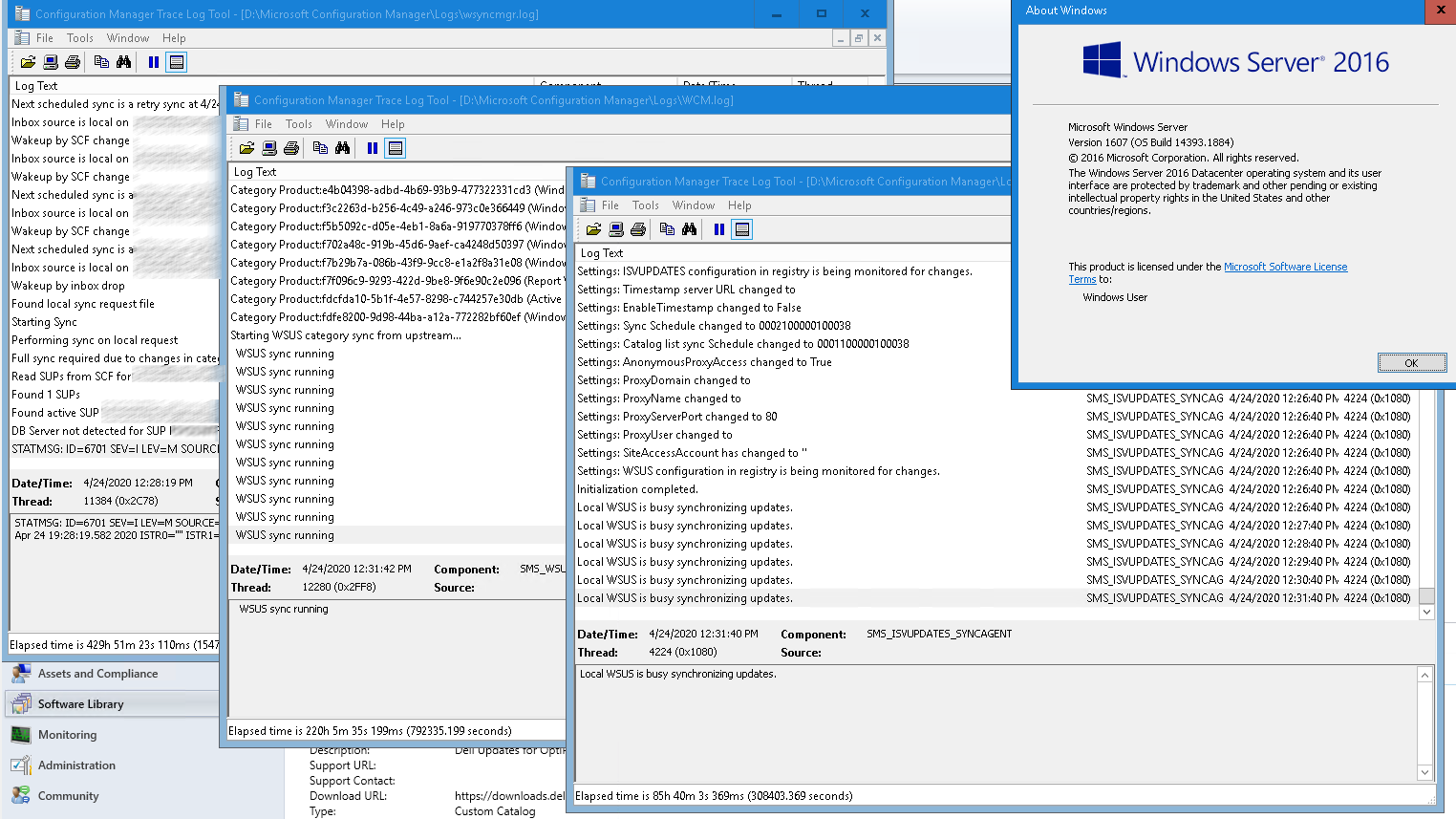This screenshot has height=819, width=1456.
Task: Click scroll-up arrow in SYNCAGENT details text box
Action: point(1424,675)
